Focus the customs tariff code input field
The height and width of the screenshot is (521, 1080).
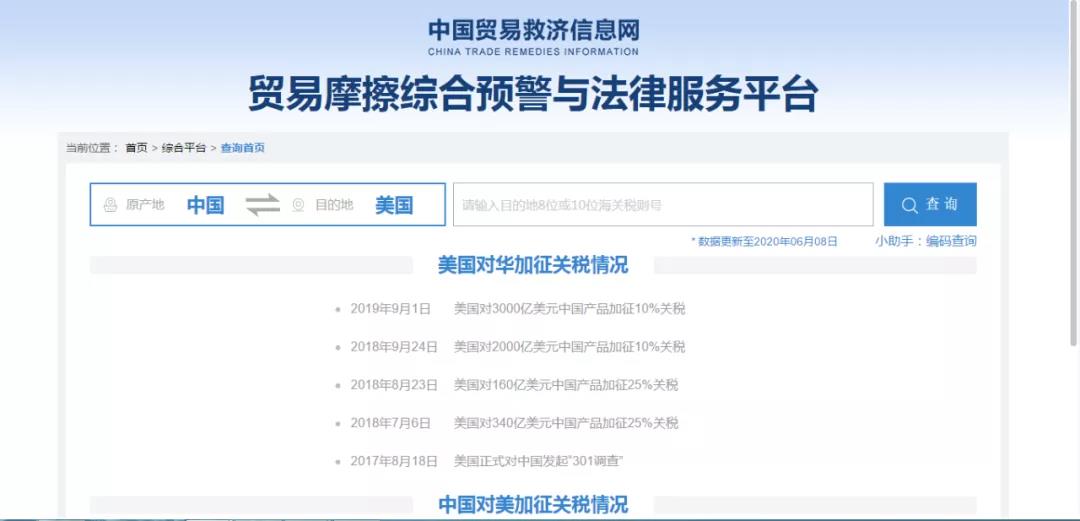[663, 204]
